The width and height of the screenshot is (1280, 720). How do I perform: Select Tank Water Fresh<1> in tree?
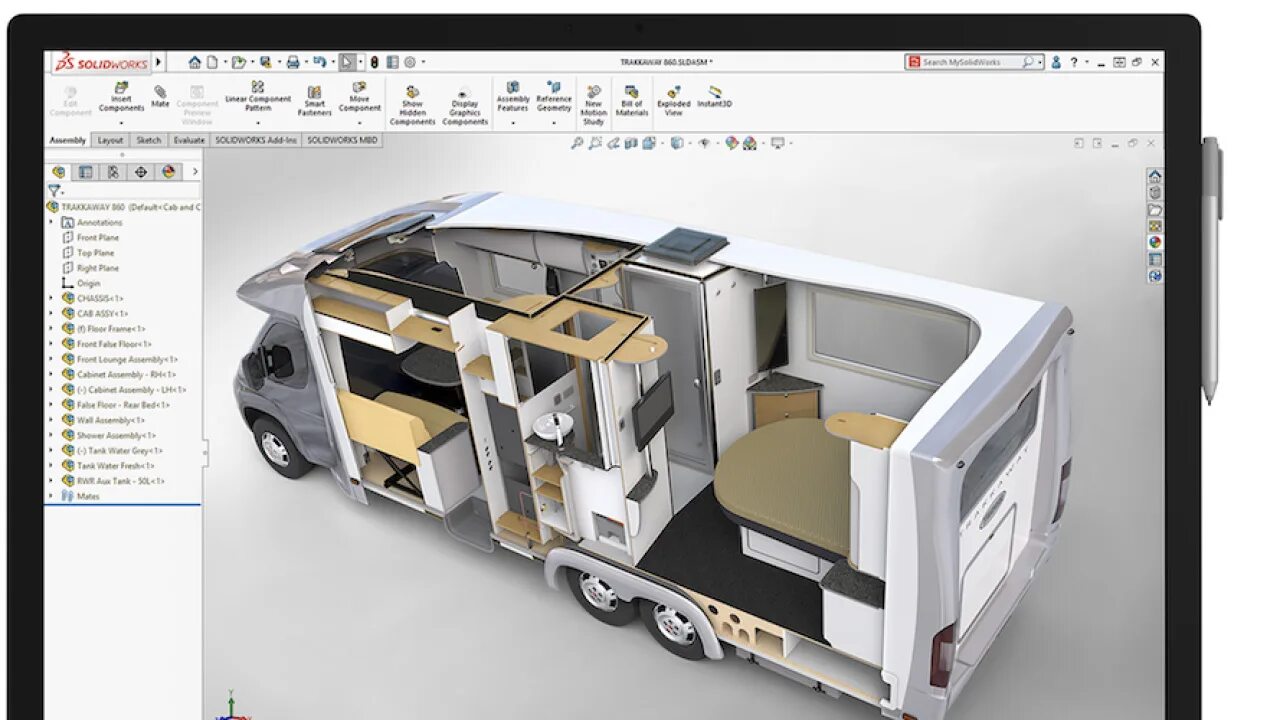click(116, 466)
